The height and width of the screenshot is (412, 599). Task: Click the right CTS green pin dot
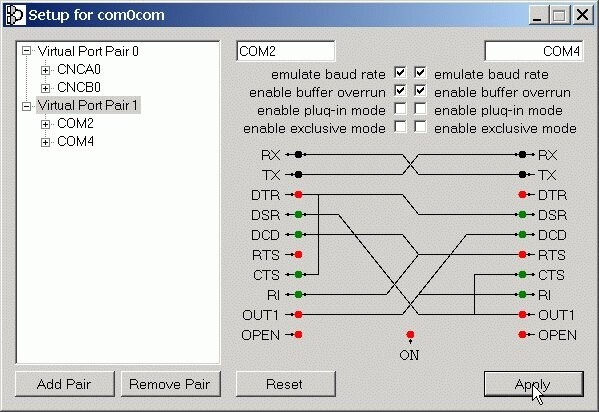pos(522,274)
